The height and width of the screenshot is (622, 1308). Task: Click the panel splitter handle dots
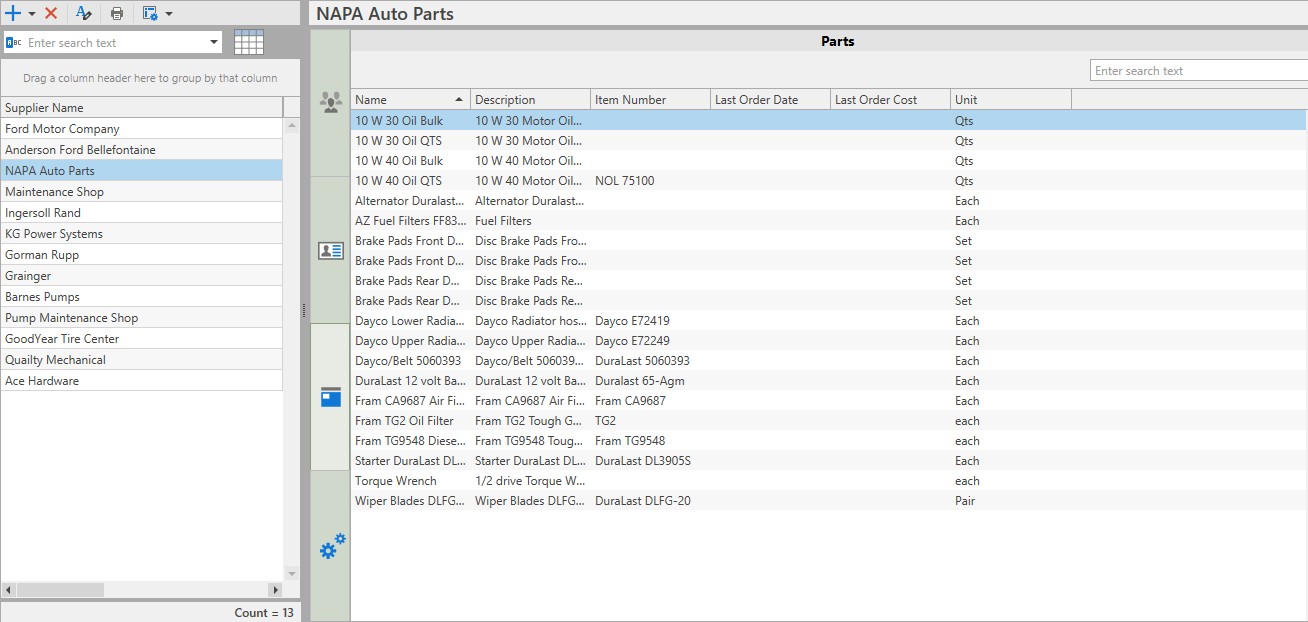click(x=304, y=311)
